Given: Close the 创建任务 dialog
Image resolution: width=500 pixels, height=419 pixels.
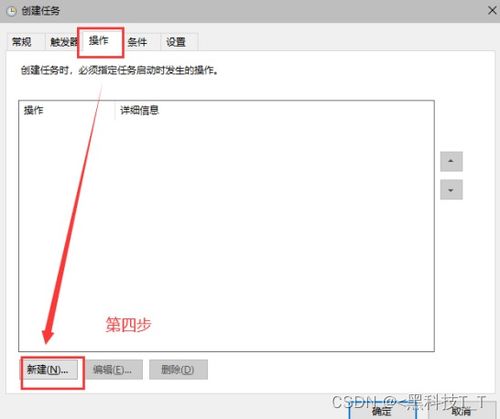Looking at the screenshot, I should [x=492, y=11].
